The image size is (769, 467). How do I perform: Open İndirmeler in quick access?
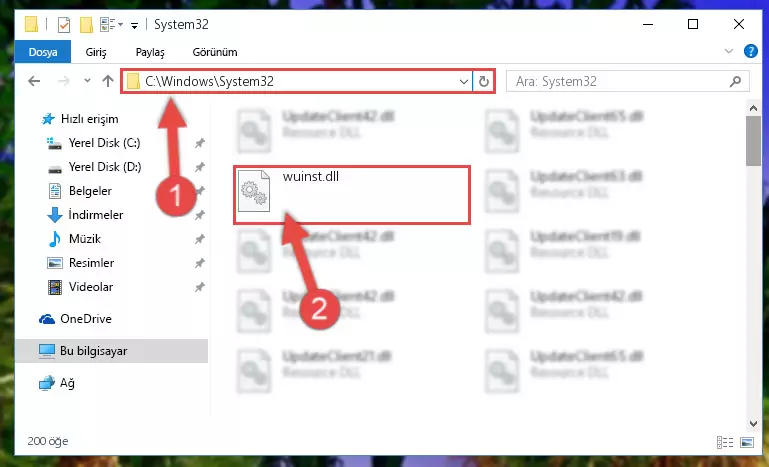[96, 214]
